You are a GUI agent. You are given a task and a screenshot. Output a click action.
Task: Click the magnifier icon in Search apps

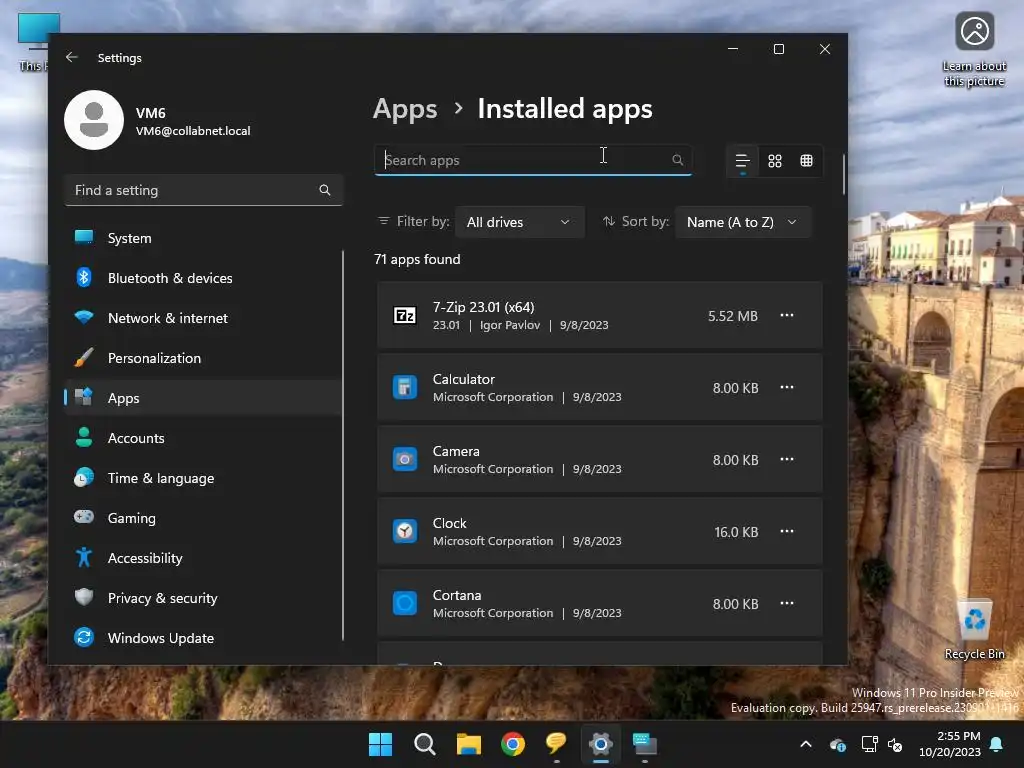677,160
